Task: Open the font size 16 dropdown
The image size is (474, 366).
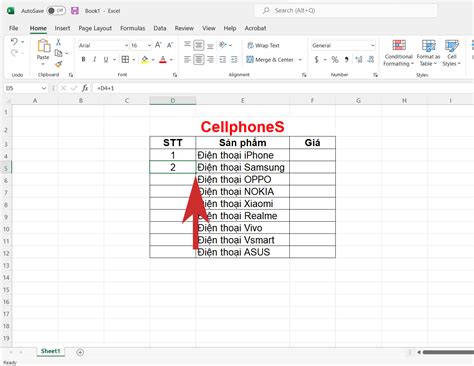Action: click(x=149, y=45)
